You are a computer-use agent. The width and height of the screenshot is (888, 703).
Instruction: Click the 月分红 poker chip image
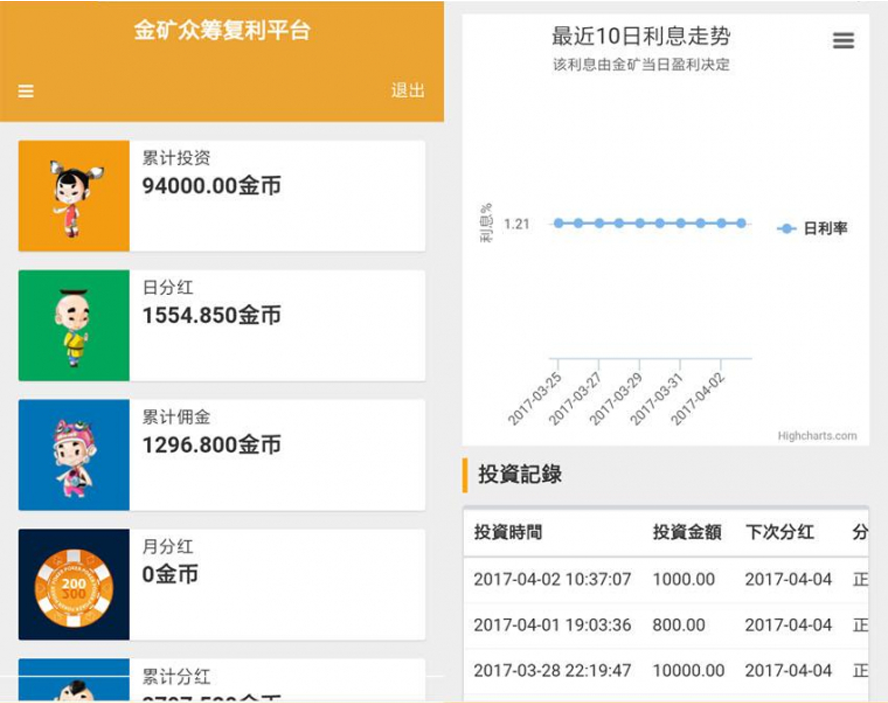74,585
